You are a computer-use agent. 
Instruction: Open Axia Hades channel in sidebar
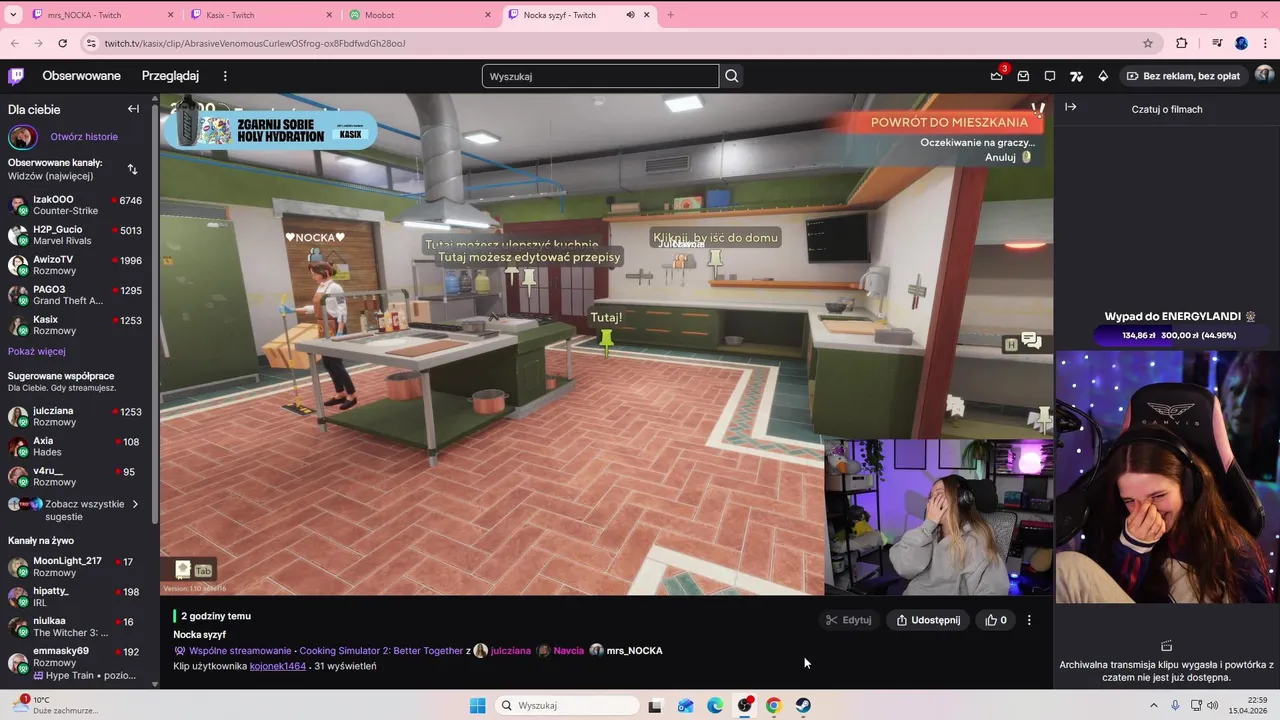point(79,446)
